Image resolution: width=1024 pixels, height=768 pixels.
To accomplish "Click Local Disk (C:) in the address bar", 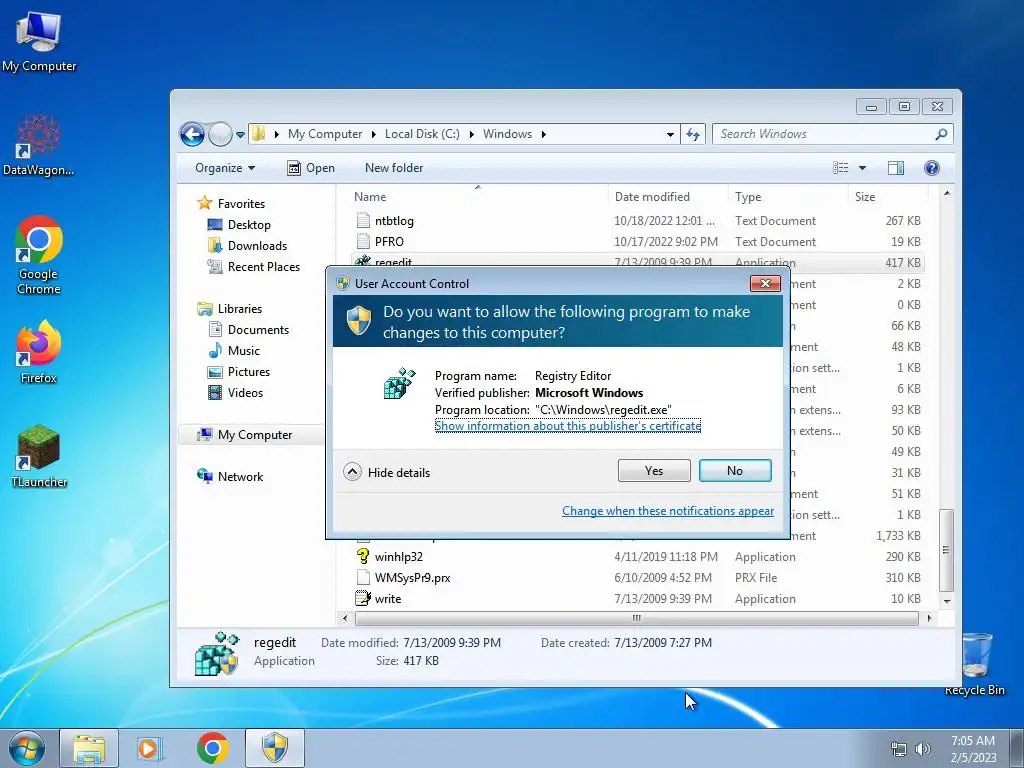I will click(422, 134).
